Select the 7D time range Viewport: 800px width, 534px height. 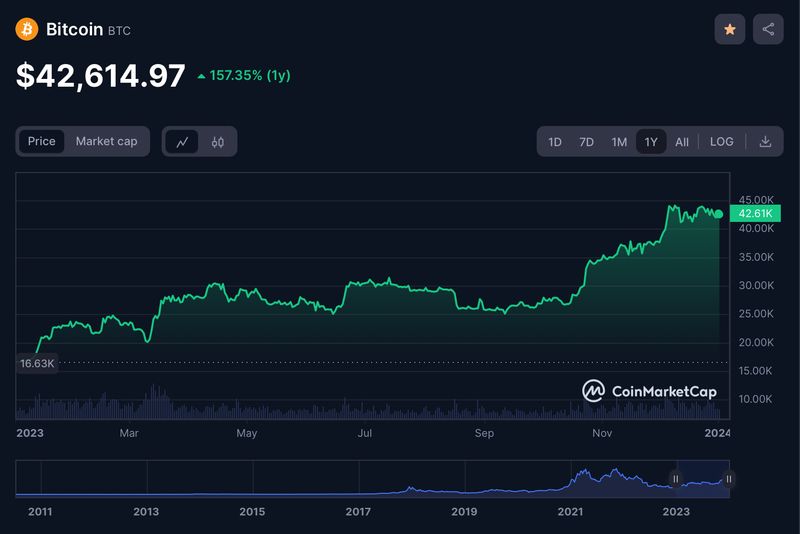pyautogui.click(x=587, y=142)
